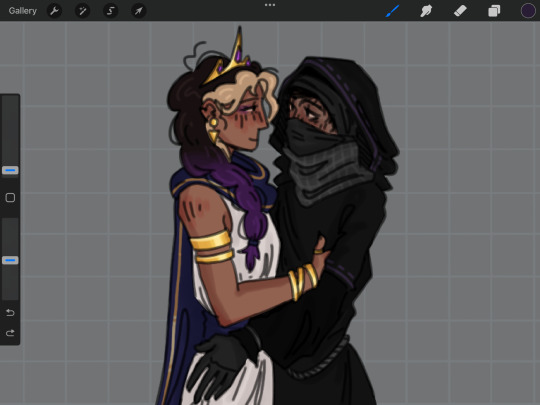
Task: Open the Layers panel
Action: (x=494, y=11)
